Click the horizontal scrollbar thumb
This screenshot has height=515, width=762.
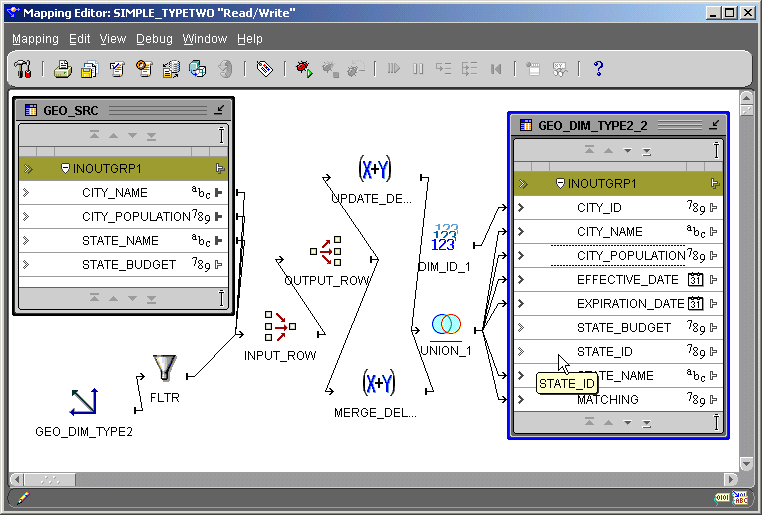(50, 480)
